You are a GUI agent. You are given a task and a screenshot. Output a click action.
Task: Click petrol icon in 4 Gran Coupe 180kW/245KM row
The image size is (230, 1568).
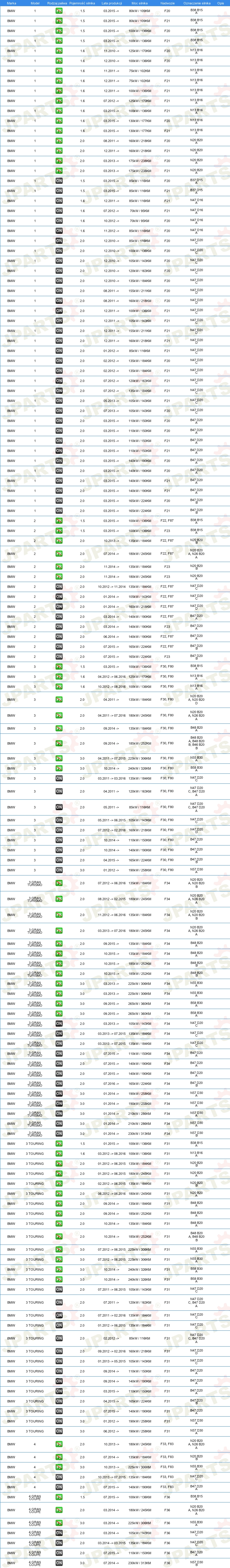tap(59, 1510)
